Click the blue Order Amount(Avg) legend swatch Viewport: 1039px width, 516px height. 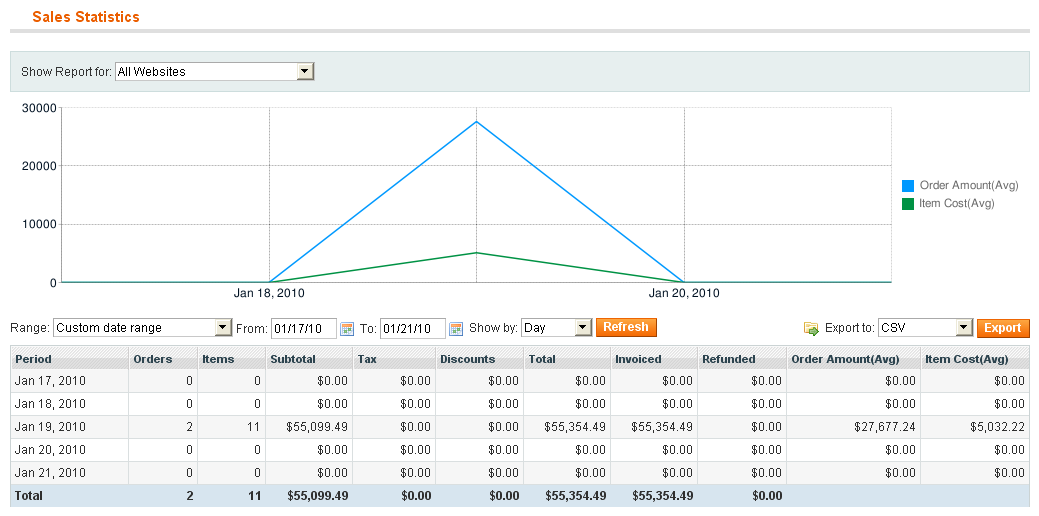908,186
